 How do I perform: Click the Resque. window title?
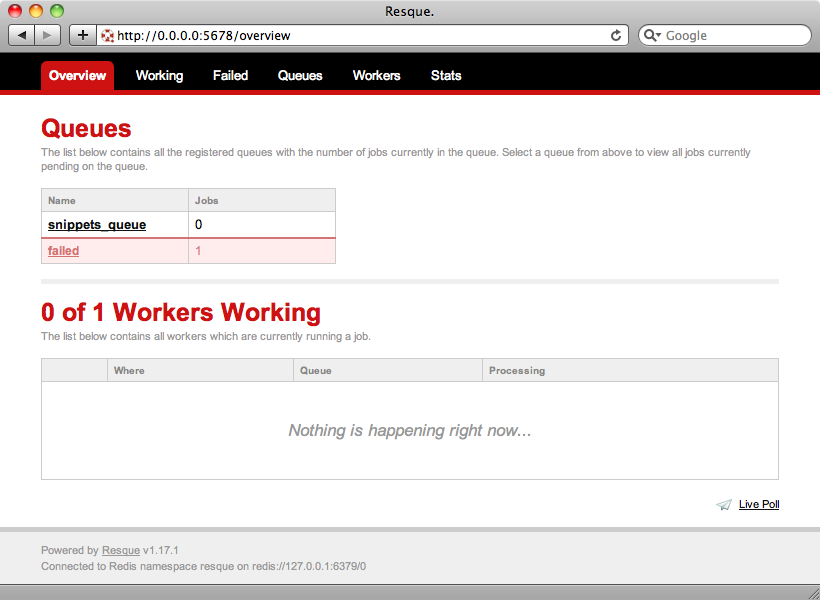409,11
